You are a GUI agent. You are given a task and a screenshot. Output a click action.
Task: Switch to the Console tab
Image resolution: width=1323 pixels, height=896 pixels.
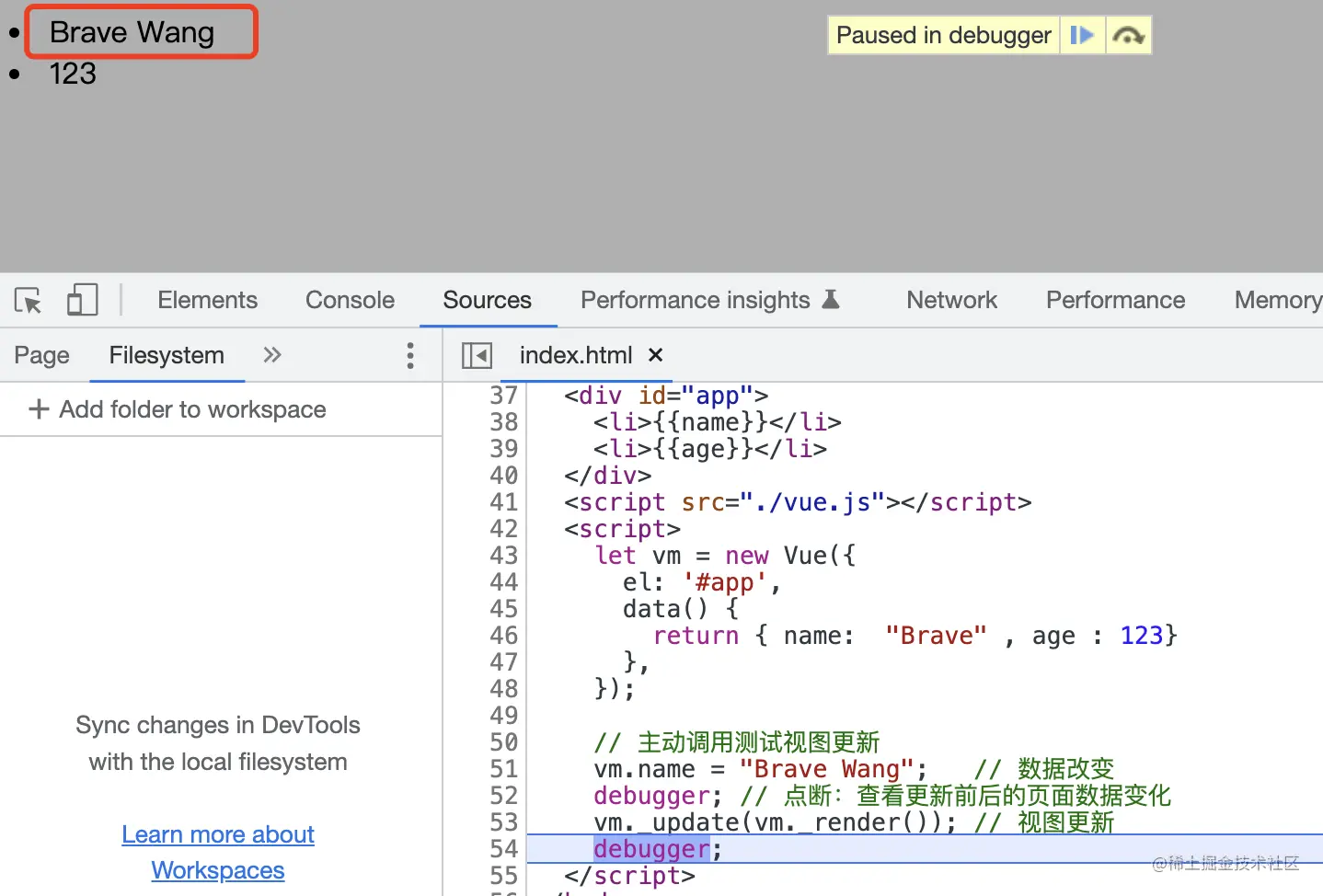coord(350,301)
